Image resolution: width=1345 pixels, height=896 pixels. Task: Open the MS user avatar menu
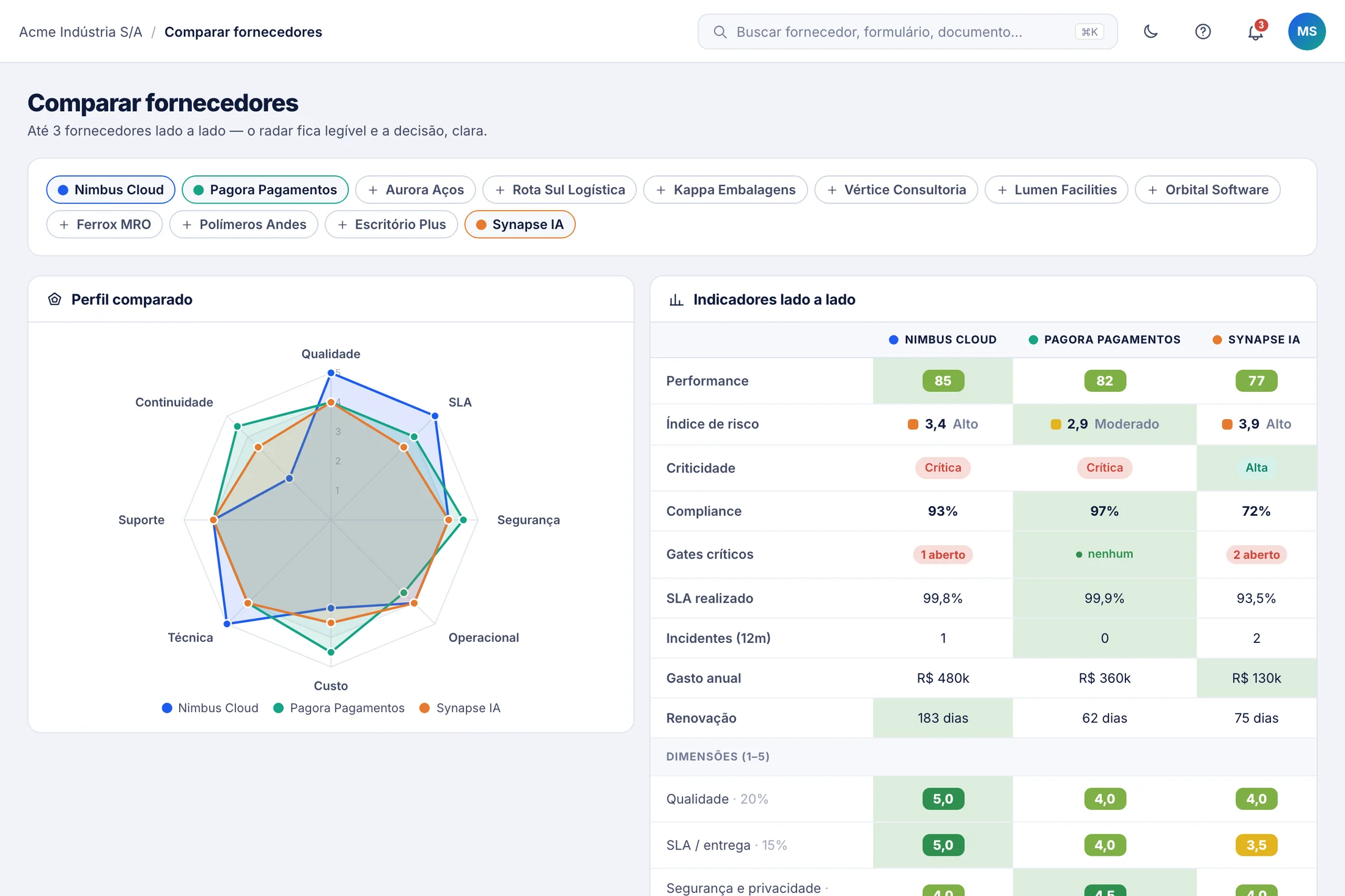click(1306, 32)
